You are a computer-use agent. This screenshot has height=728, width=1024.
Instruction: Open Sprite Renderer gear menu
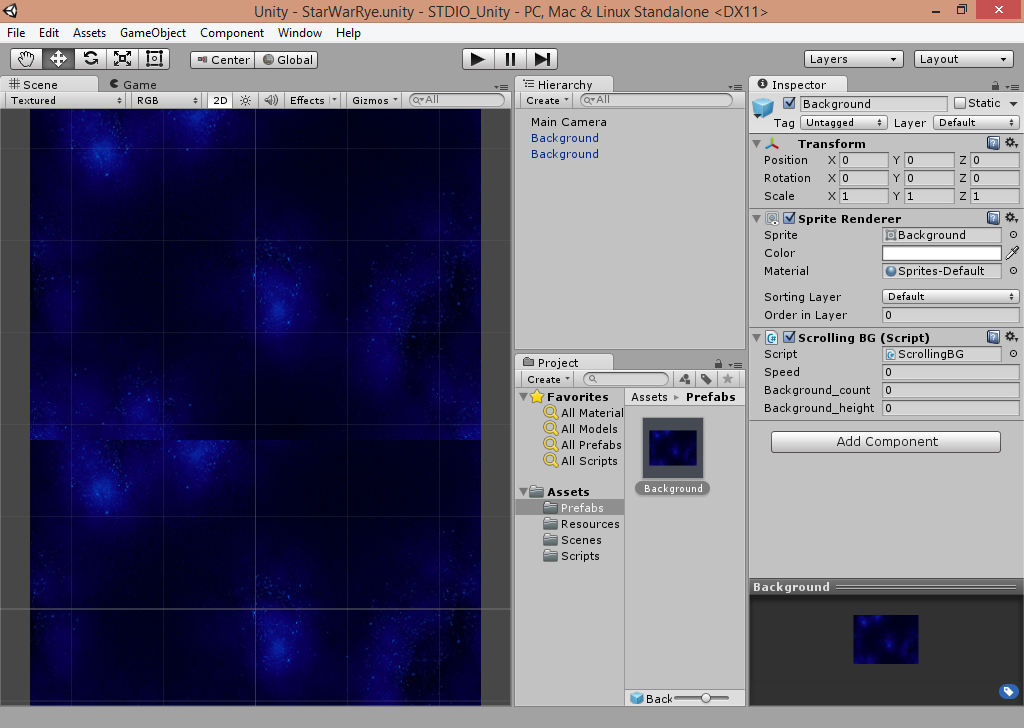(1011, 218)
